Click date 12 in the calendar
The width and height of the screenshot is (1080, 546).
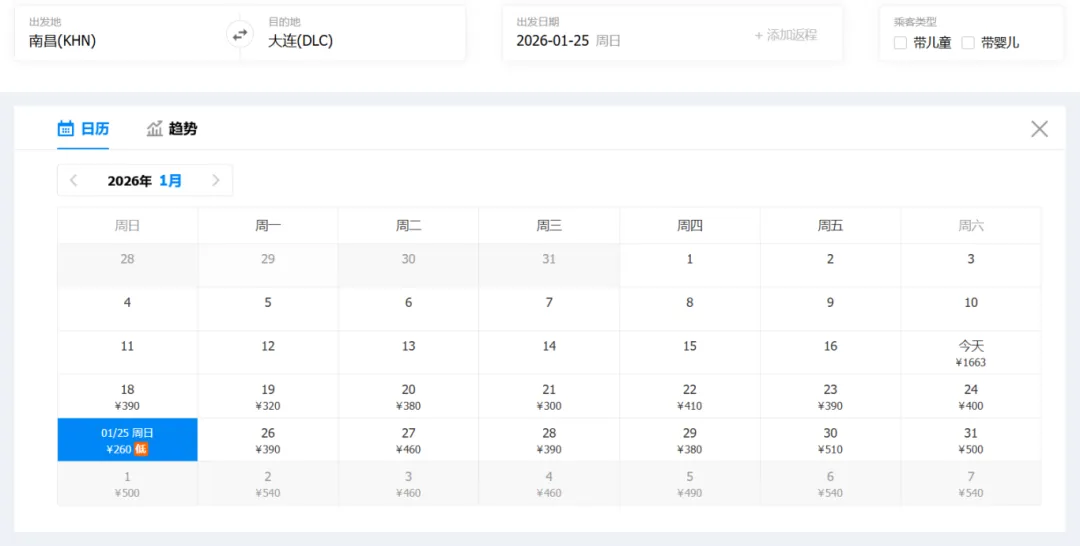[268, 353]
